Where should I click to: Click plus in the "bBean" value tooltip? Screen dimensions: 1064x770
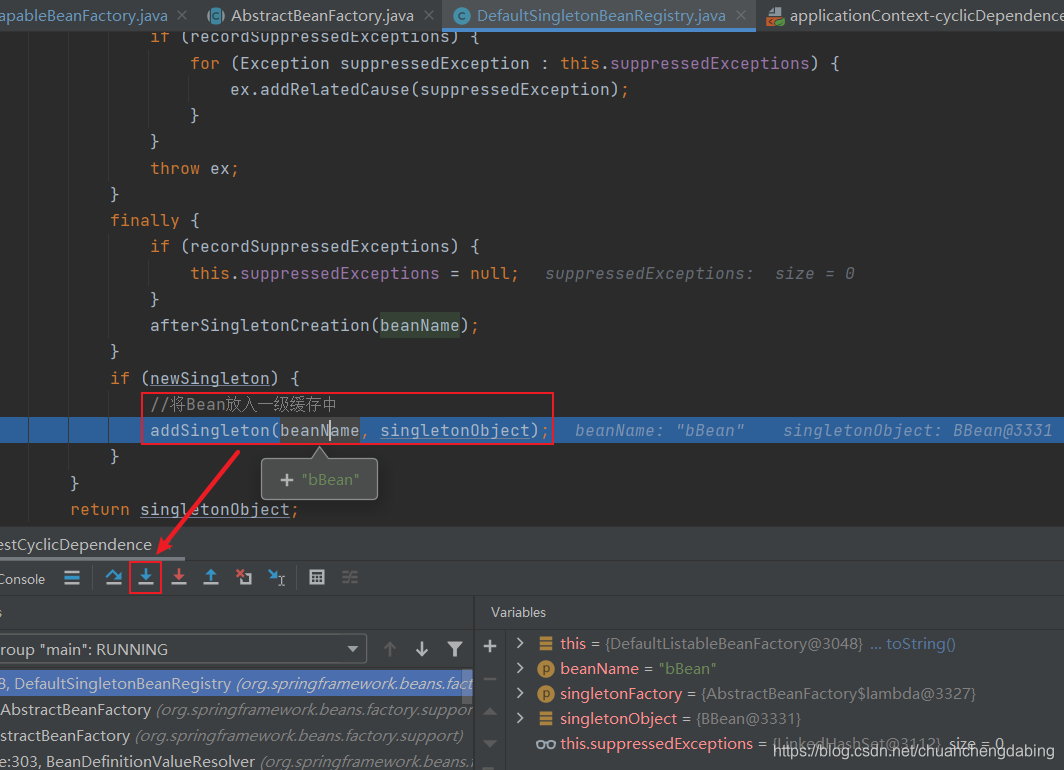287,480
